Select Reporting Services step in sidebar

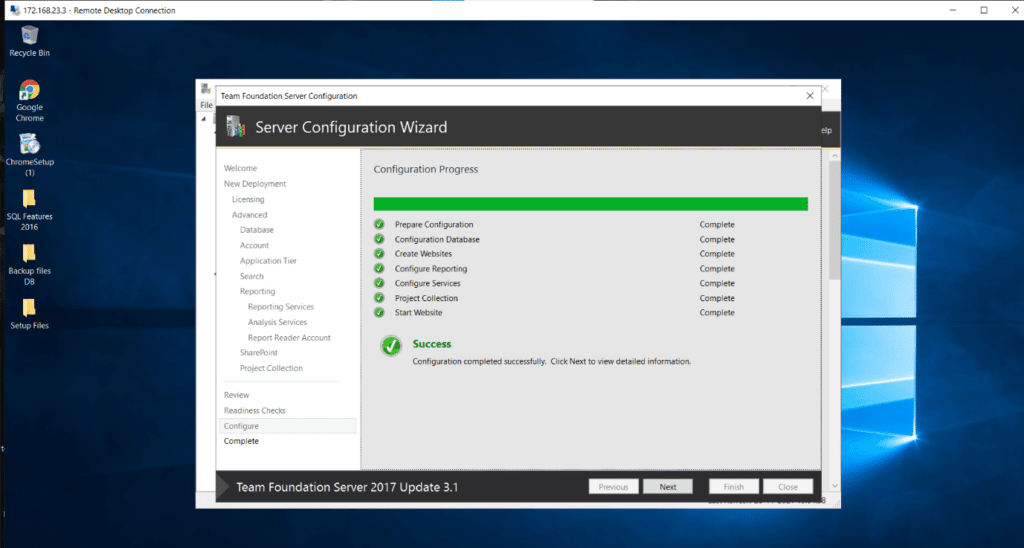(281, 306)
